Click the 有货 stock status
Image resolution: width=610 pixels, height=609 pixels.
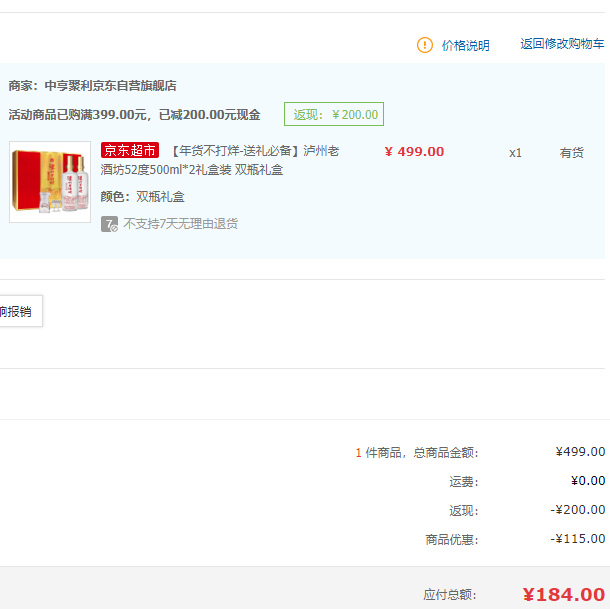pos(571,153)
